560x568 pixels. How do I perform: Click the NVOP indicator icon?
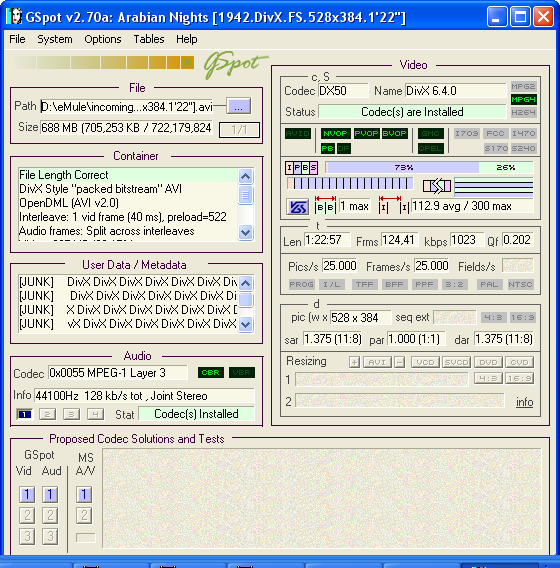coord(335,133)
